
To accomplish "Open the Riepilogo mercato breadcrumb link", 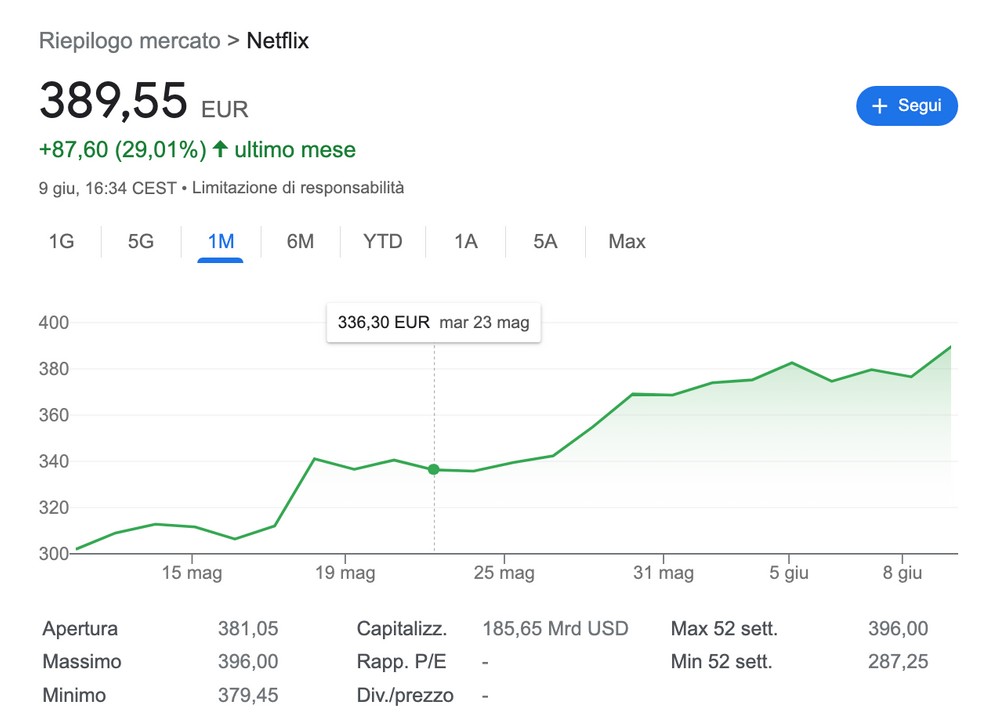I will [x=129, y=41].
